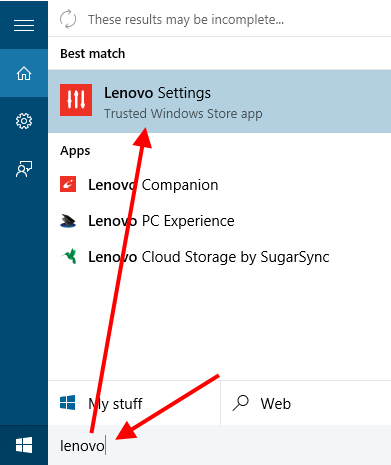Click the refresh icon beside the incomplete results notice
The image size is (391, 465).
(68, 19)
